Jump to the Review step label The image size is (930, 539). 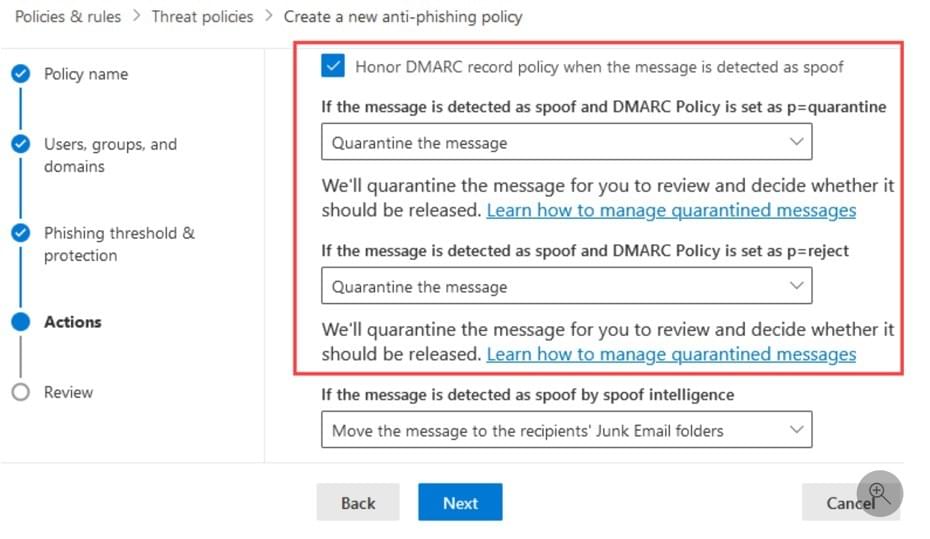click(68, 392)
